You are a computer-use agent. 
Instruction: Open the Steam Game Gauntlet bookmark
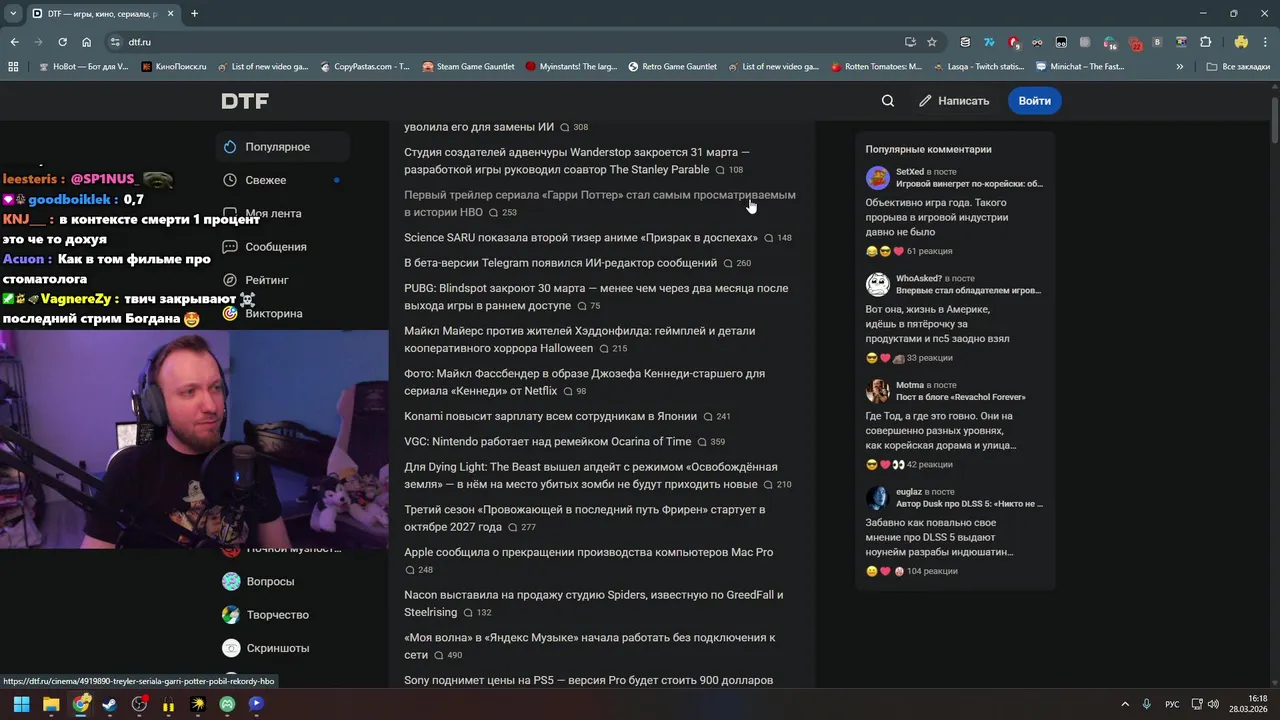click(x=468, y=67)
